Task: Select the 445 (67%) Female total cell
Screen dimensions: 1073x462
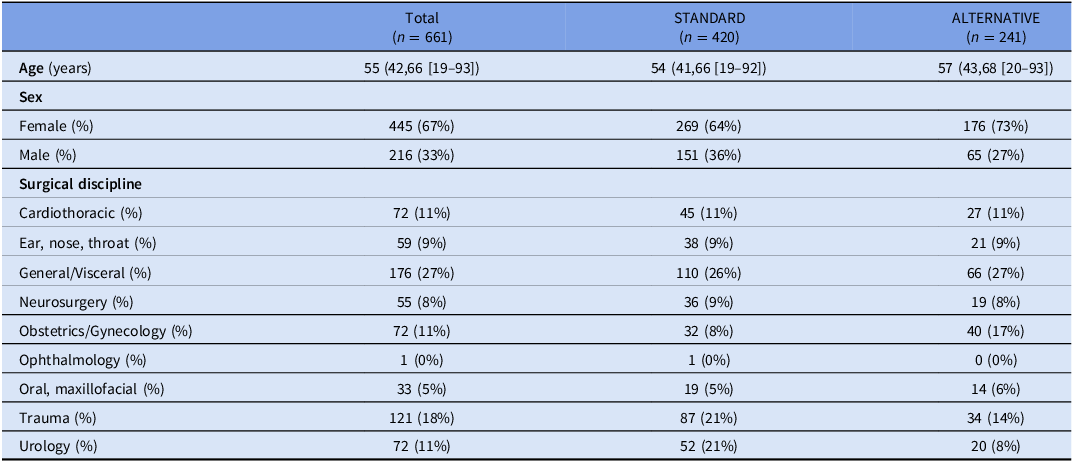Action: pos(422,126)
